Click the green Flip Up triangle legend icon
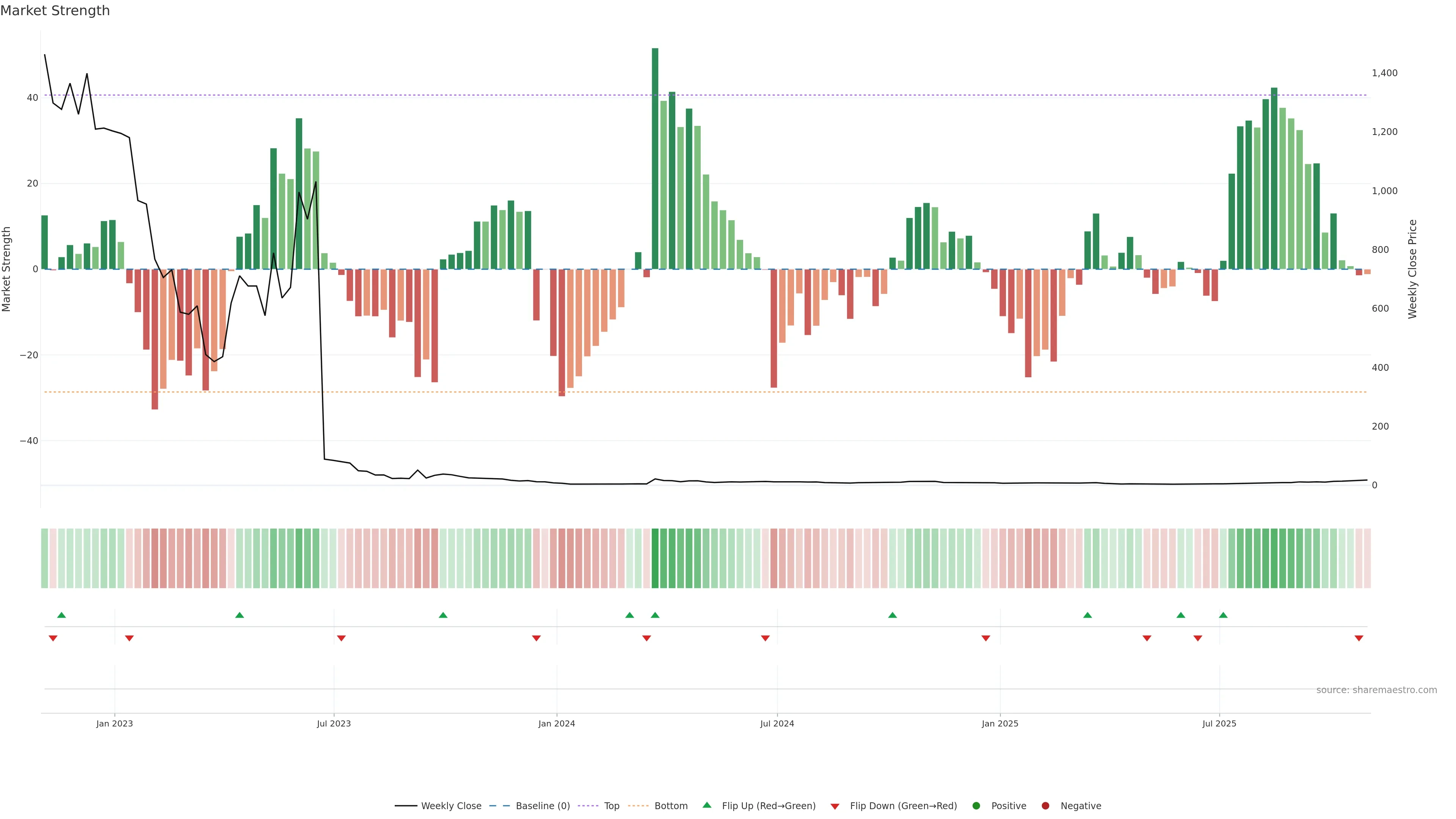 [x=706, y=805]
